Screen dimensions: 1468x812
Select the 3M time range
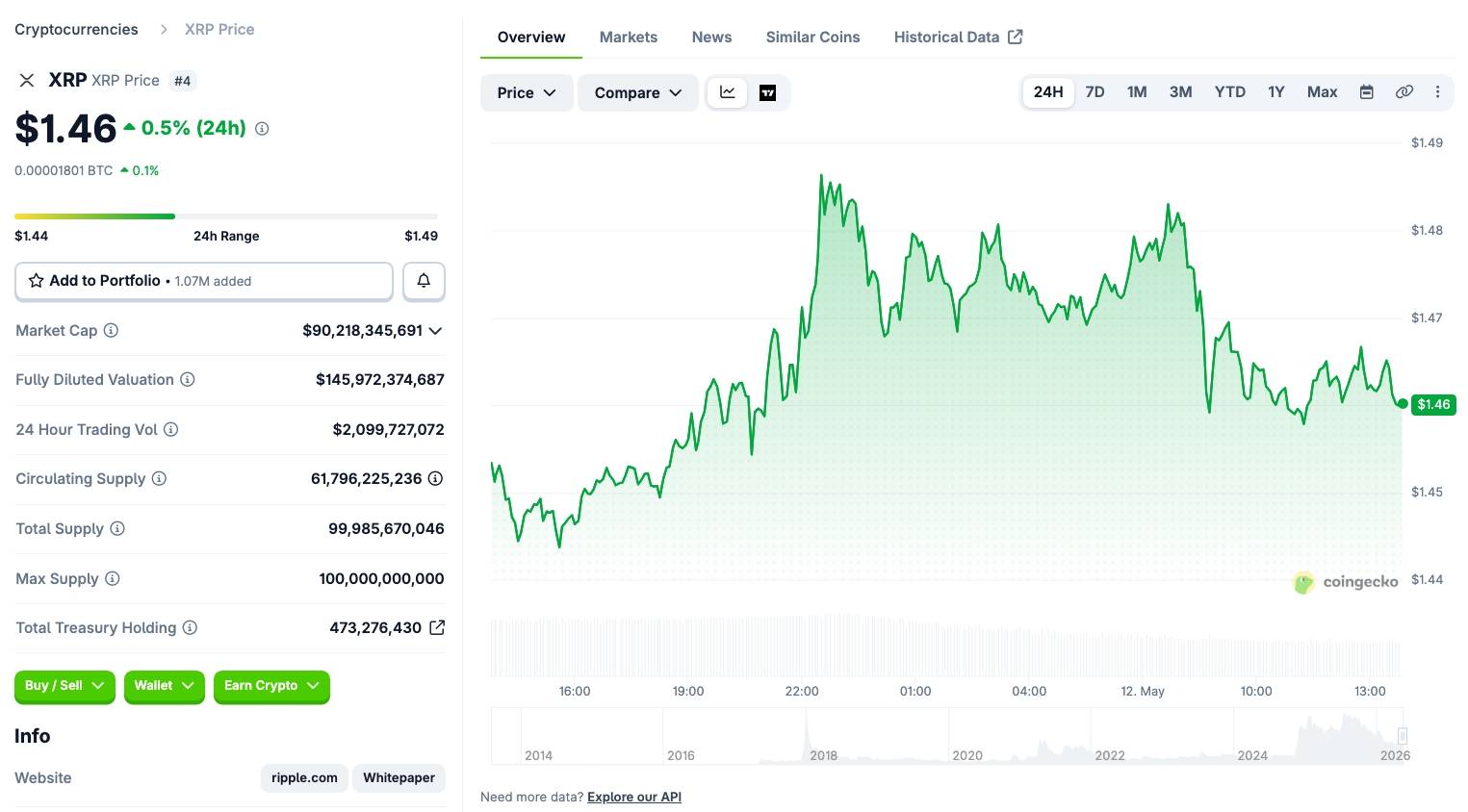[1180, 92]
